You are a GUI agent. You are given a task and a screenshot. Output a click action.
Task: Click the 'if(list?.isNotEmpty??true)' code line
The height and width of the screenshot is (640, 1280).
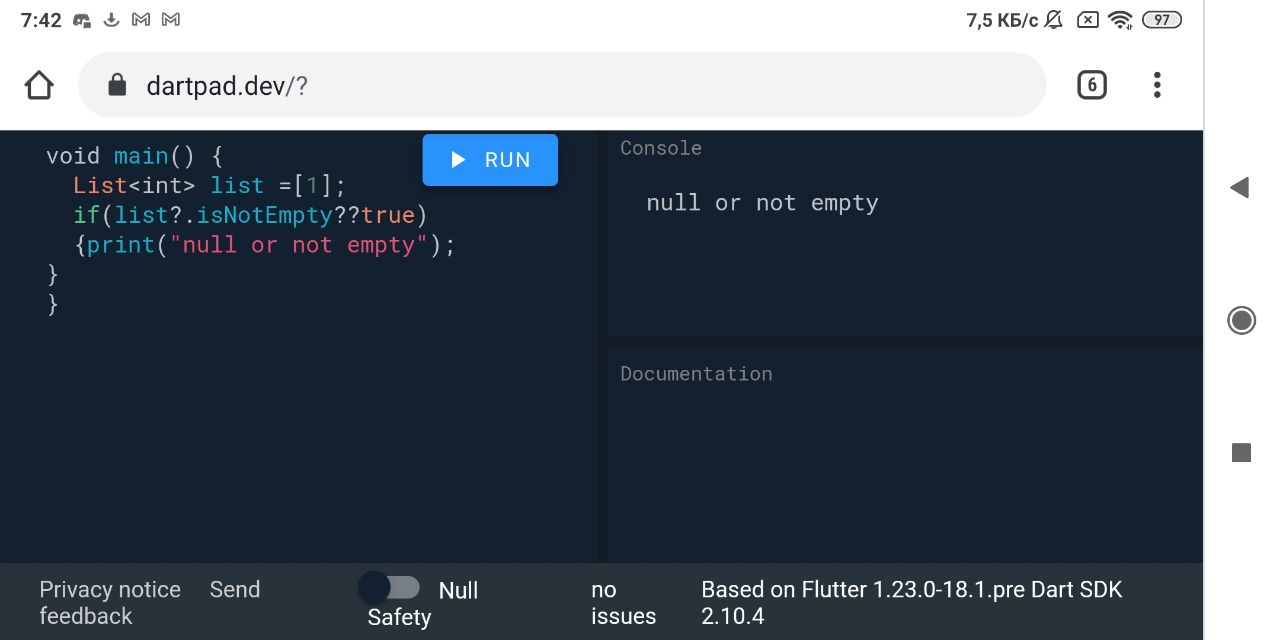[250, 215]
